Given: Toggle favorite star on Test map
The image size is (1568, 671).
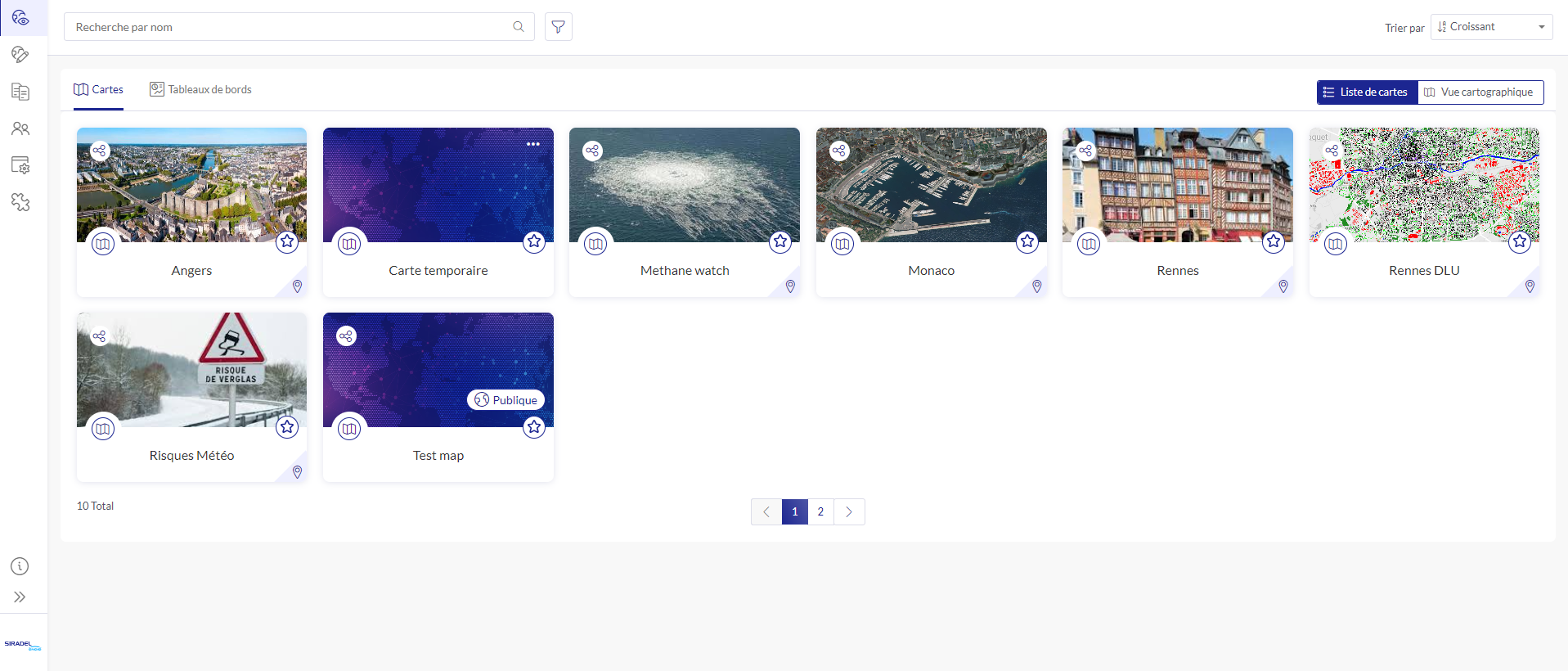Looking at the screenshot, I should click(534, 426).
